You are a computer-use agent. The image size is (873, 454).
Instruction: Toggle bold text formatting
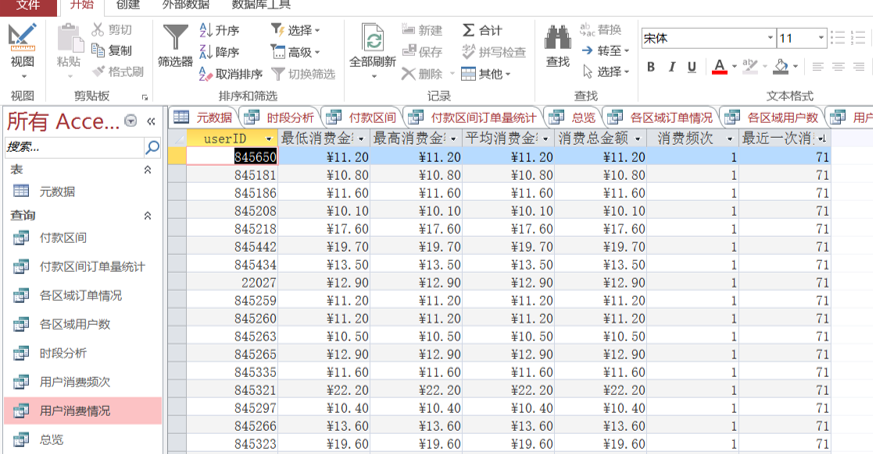point(651,67)
